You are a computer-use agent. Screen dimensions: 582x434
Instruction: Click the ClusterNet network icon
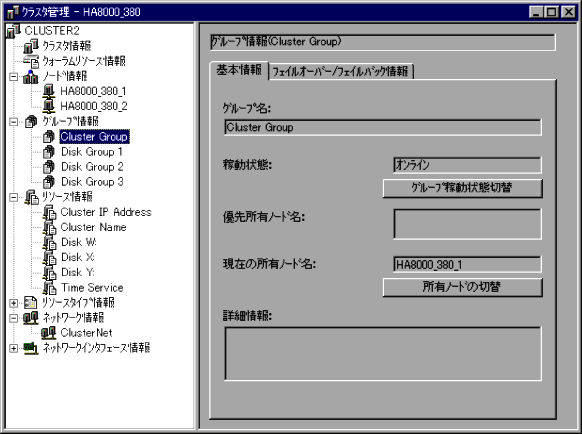(49, 333)
